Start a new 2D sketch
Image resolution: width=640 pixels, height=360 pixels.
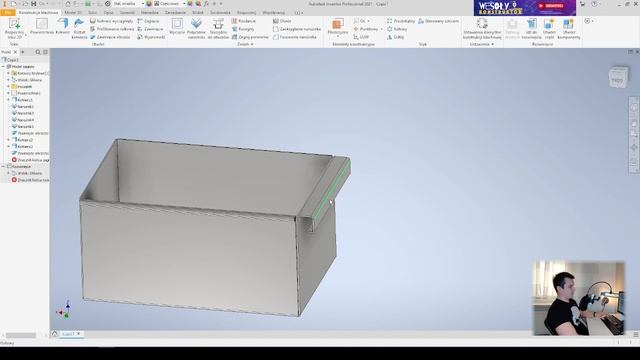click(14, 29)
